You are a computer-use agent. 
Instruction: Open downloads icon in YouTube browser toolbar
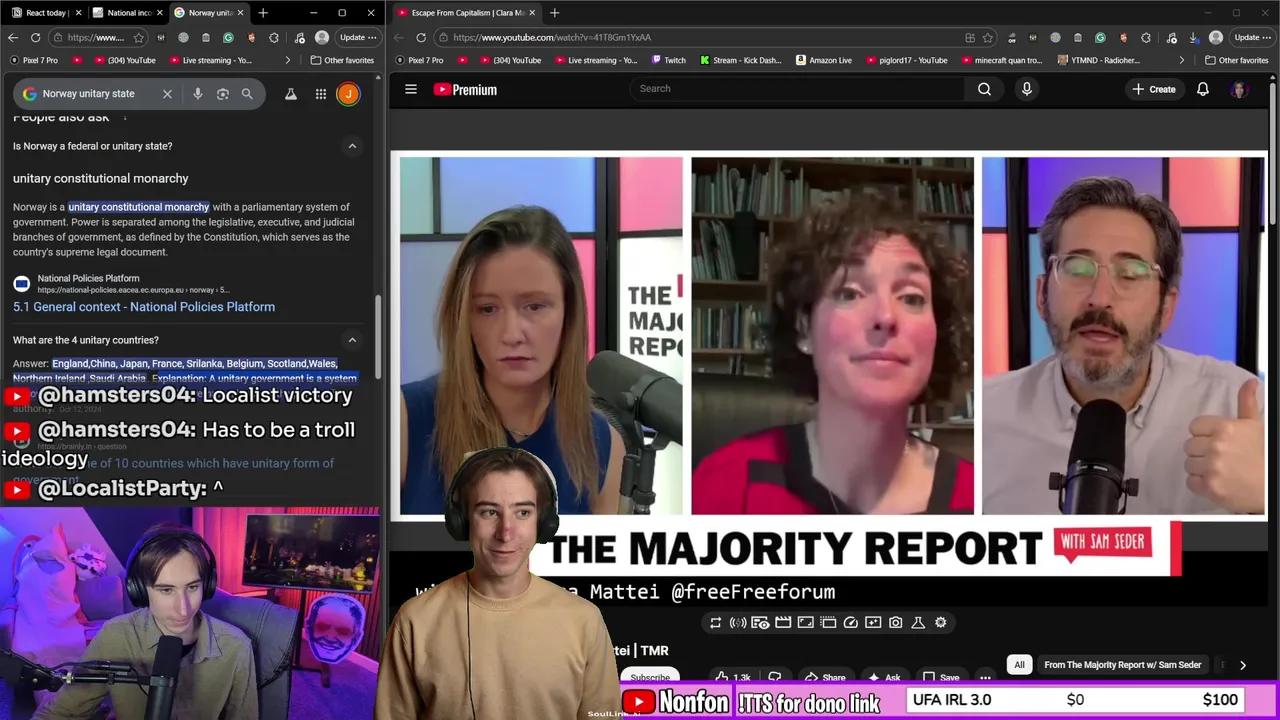click(1194, 37)
